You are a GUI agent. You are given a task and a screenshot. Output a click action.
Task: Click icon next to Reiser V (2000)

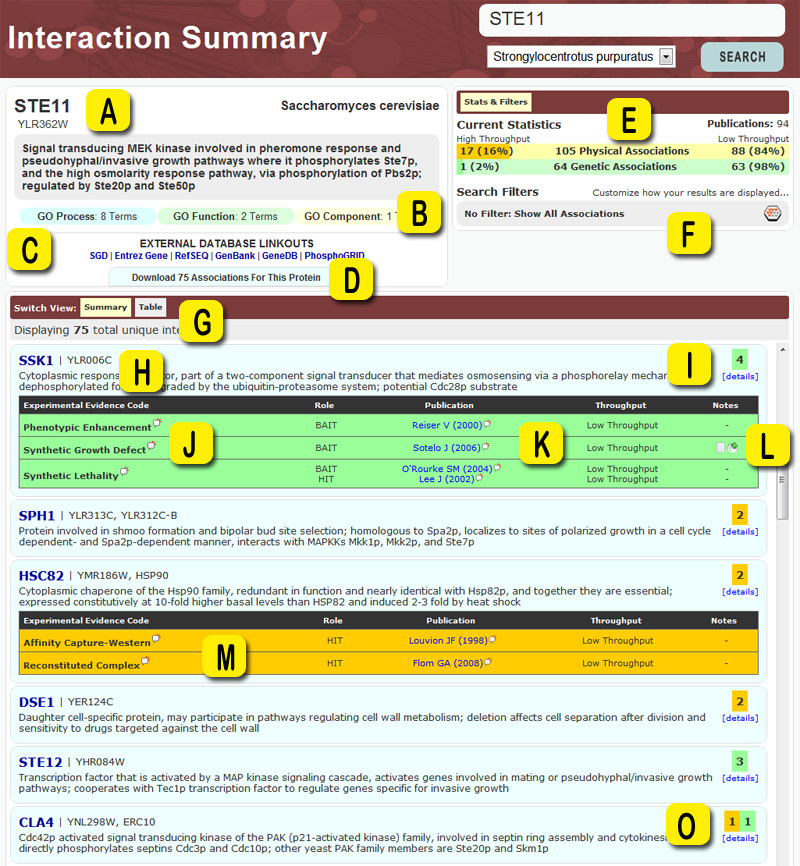[487, 423]
